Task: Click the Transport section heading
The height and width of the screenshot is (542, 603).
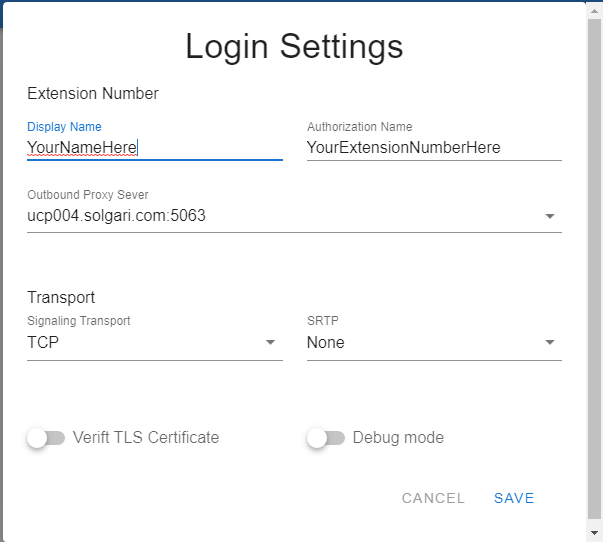Action: point(61,298)
